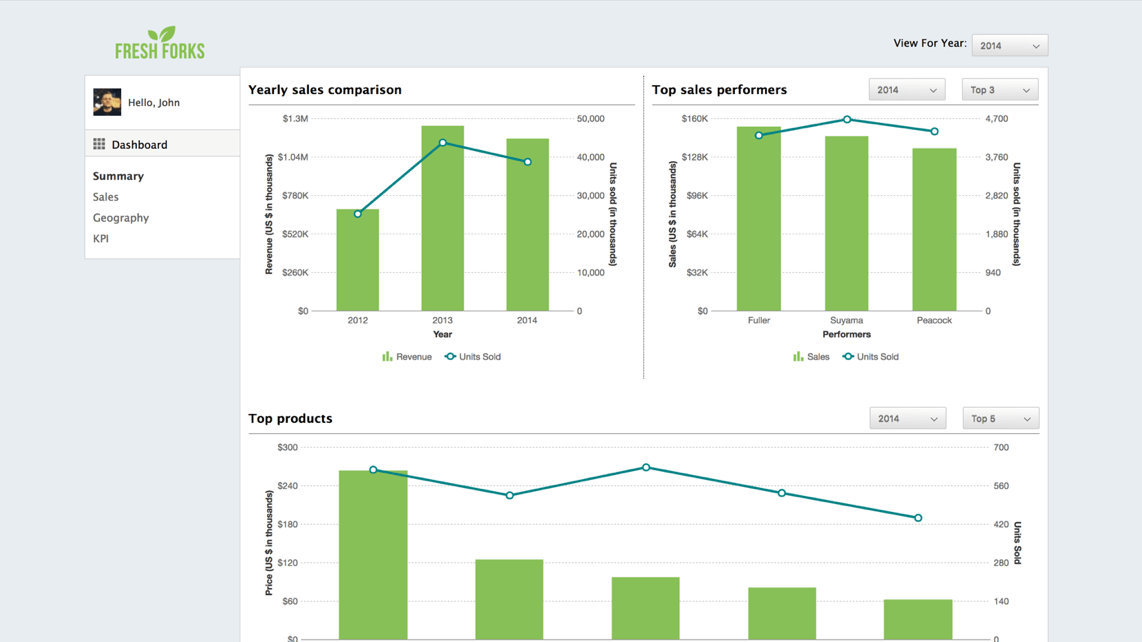Select the 2013 units sold data point
The height and width of the screenshot is (642, 1142).
[443, 143]
